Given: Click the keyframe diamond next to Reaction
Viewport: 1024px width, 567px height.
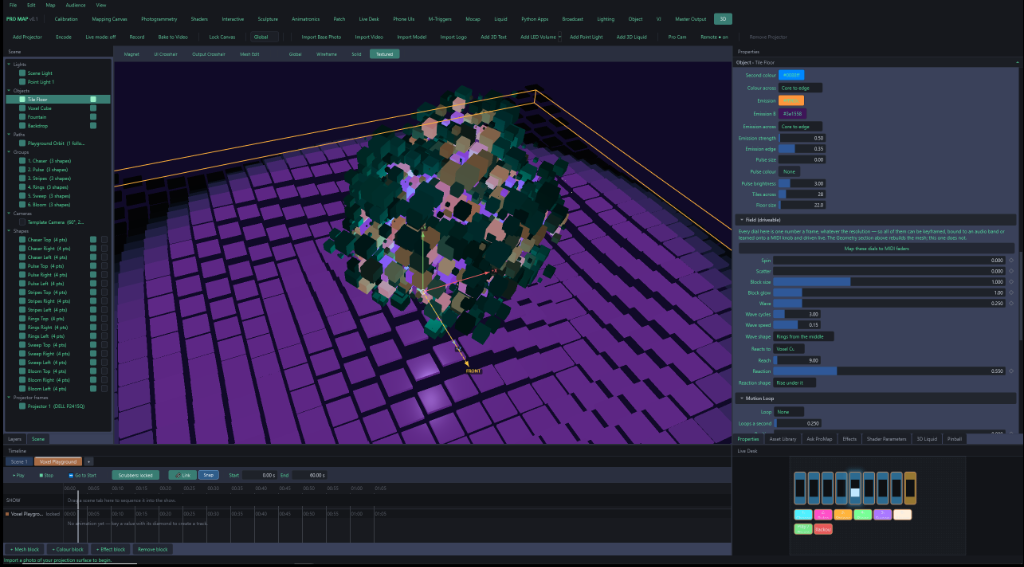Looking at the screenshot, I should (x=1011, y=371).
